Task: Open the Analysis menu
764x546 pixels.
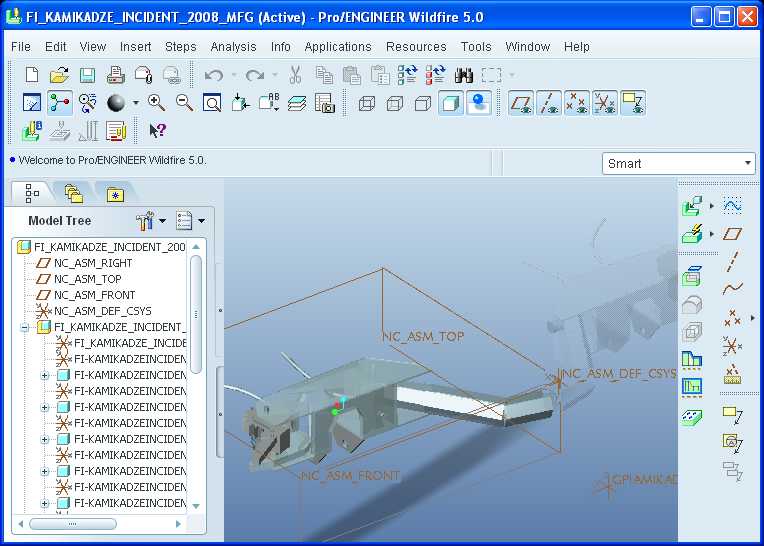Action: pyautogui.click(x=233, y=46)
